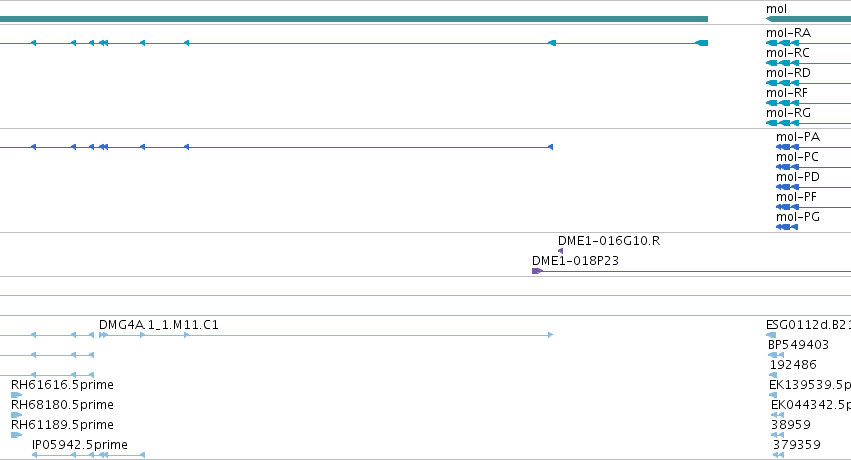
Task: Click the DME1-016G10.R feature label
Action: (x=609, y=241)
